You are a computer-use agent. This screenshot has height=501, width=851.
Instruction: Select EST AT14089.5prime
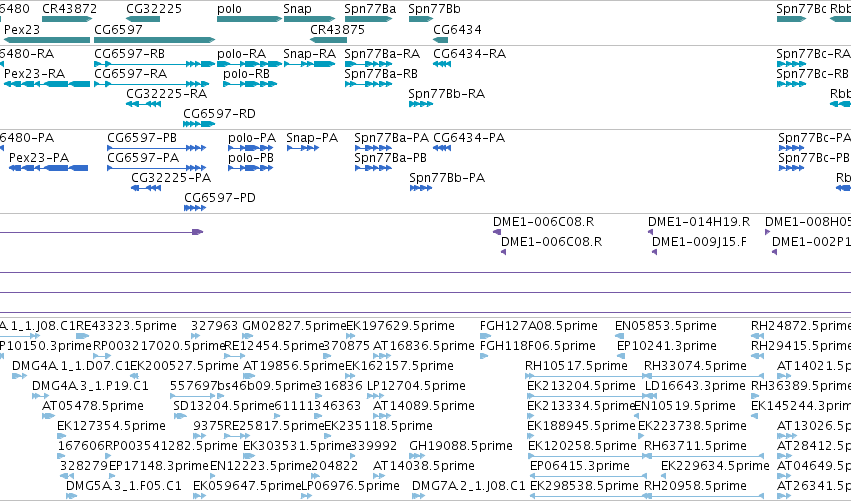(382, 416)
